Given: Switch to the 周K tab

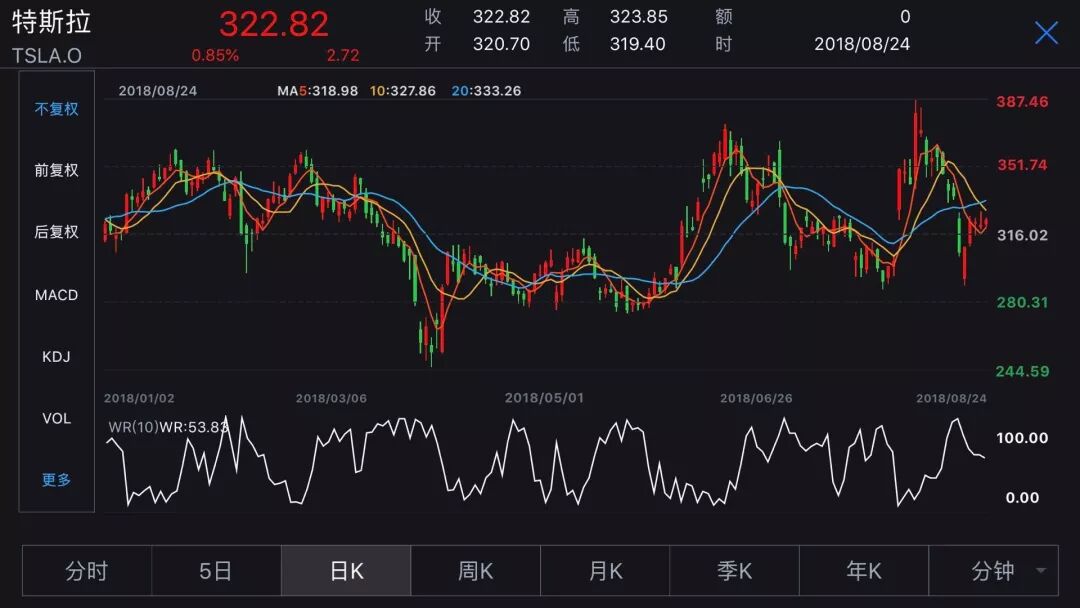Looking at the screenshot, I should pyautogui.click(x=475, y=571).
